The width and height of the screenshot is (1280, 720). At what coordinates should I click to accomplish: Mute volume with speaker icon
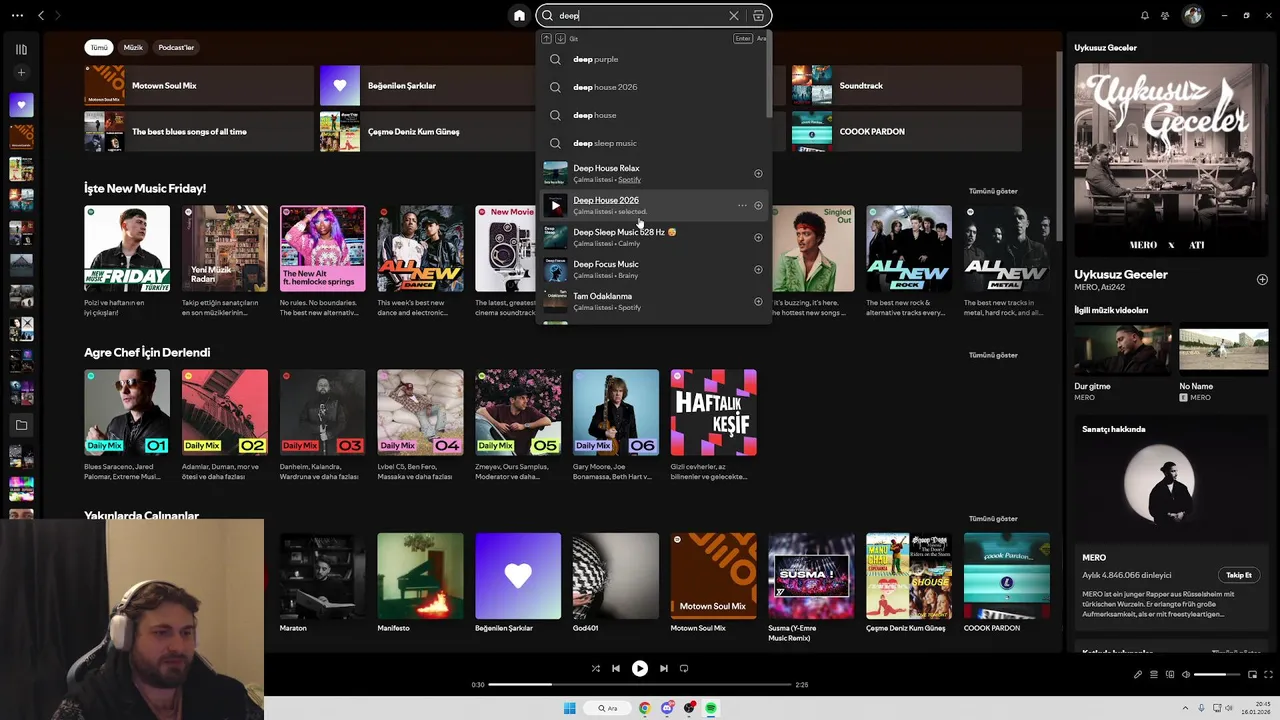[x=1186, y=675]
